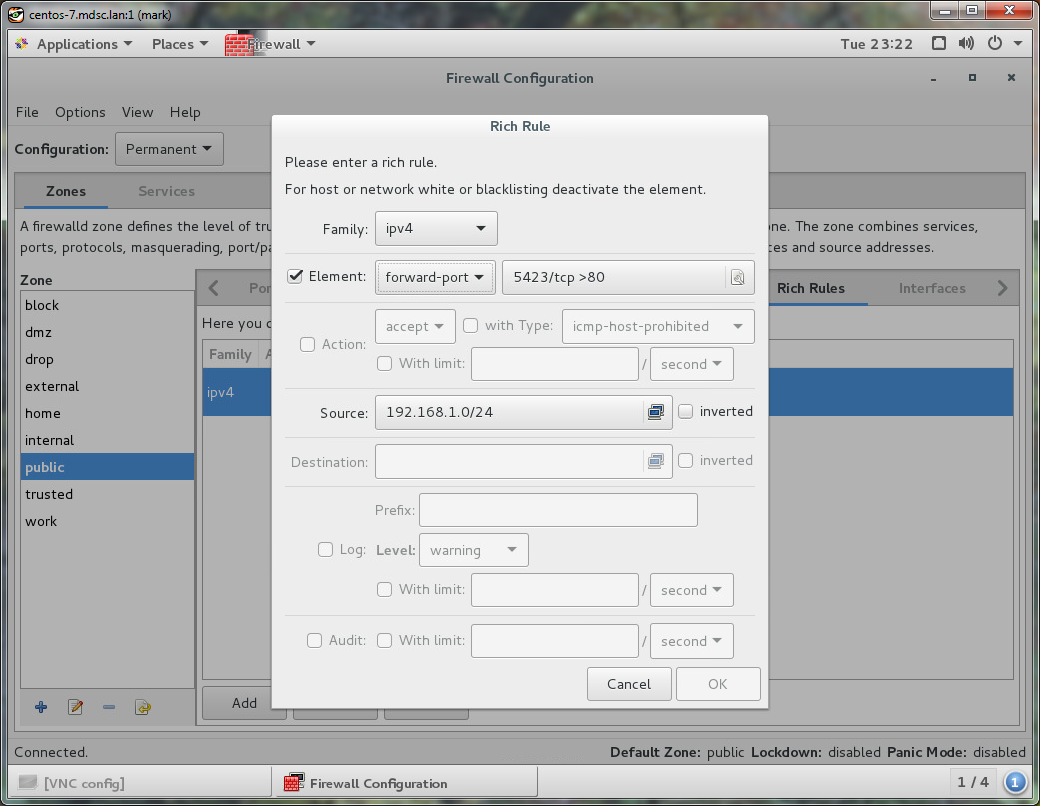Uncheck the Element checkbox
This screenshot has width=1040, height=806.
coord(295,277)
